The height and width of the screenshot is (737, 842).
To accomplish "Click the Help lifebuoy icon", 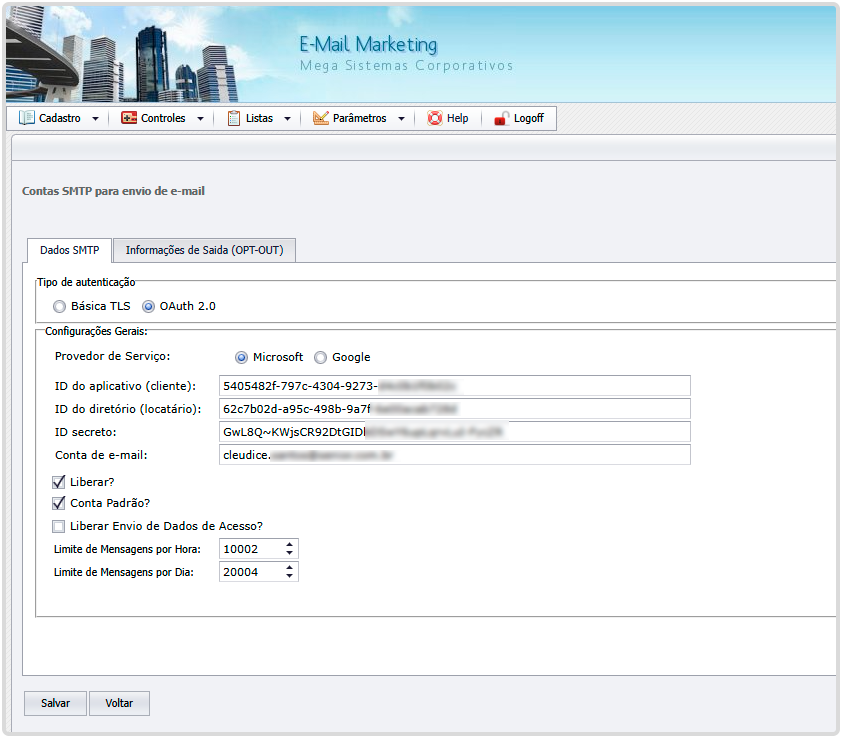I will (x=434, y=118).
